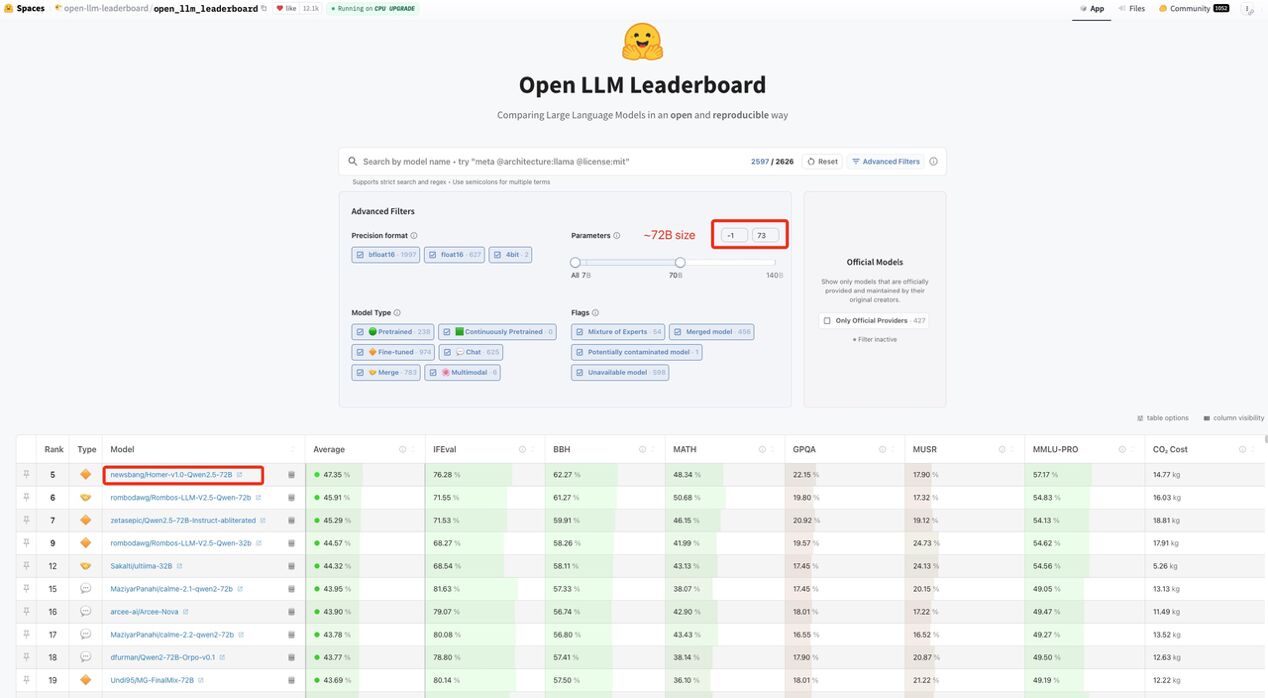Collapse the Advanced Filters panel toggle

coord(885,161)
